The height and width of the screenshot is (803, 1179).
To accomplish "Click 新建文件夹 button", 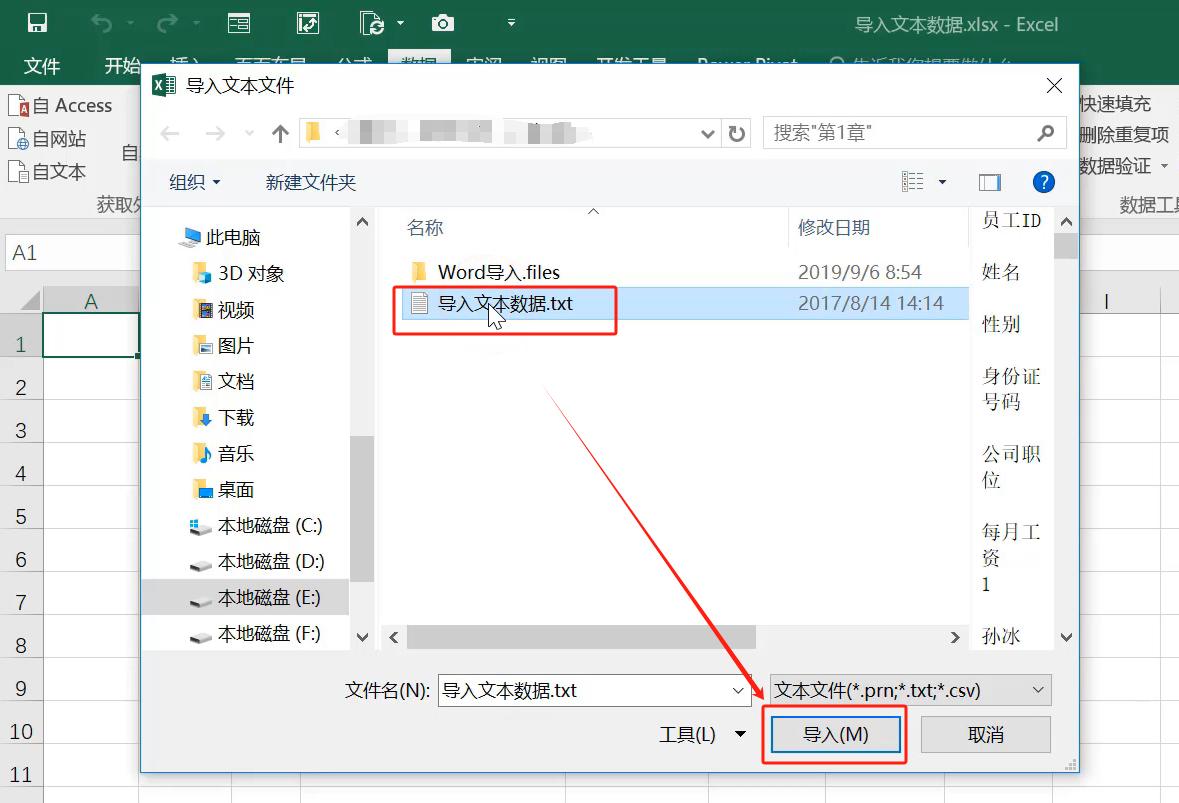I will (x=311, y=182).
